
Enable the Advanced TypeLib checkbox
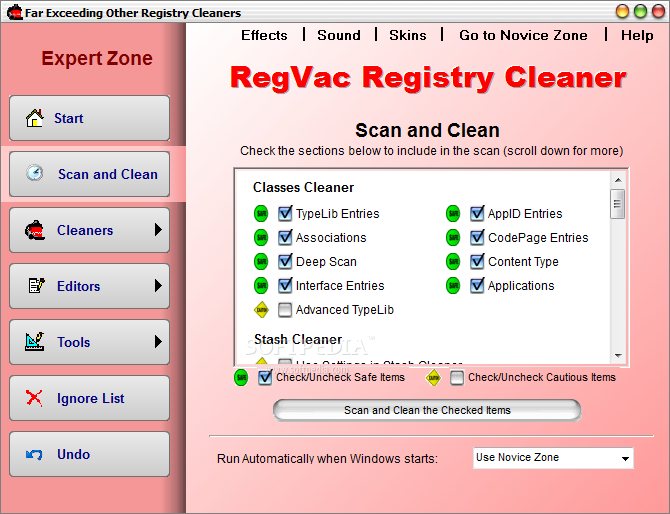[285, 310]
